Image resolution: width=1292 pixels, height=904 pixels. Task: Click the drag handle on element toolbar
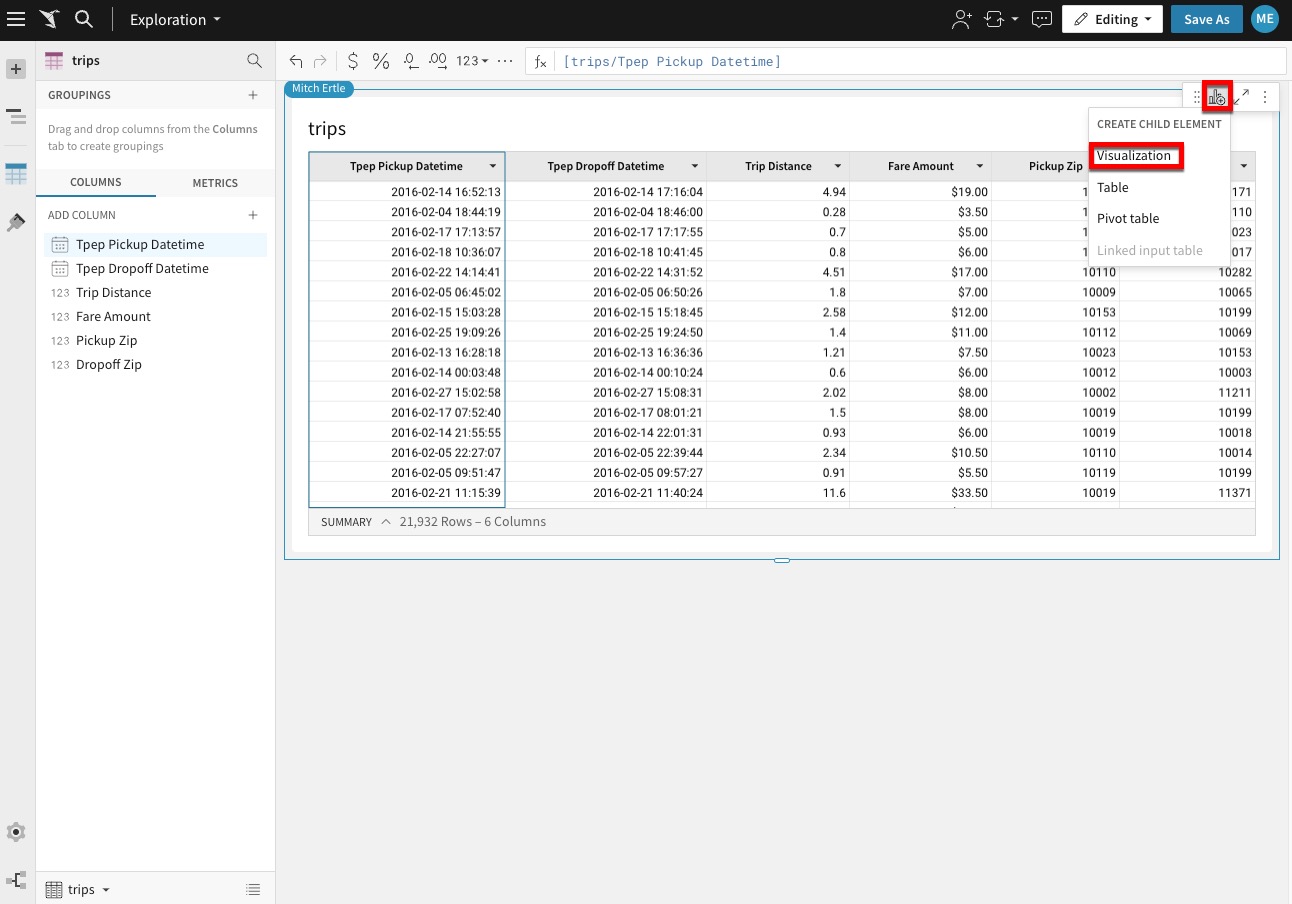click(1197, 97)
